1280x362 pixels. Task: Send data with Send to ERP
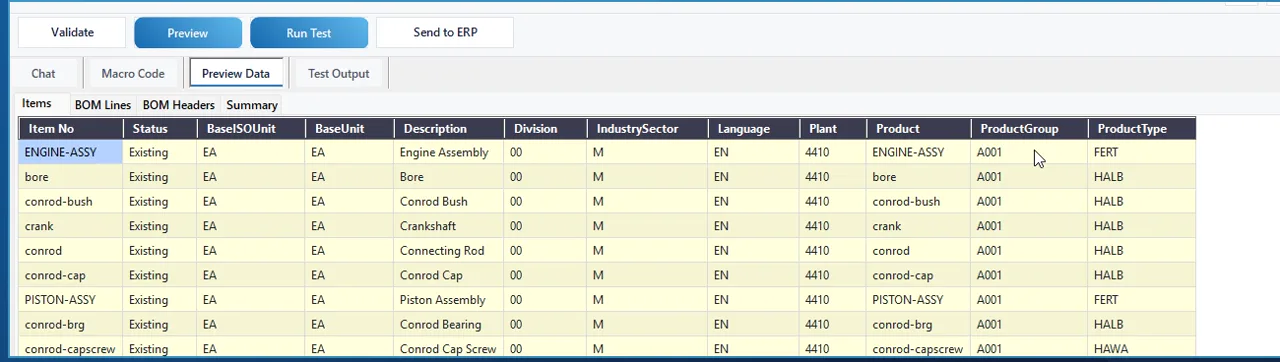click(445, 32)
